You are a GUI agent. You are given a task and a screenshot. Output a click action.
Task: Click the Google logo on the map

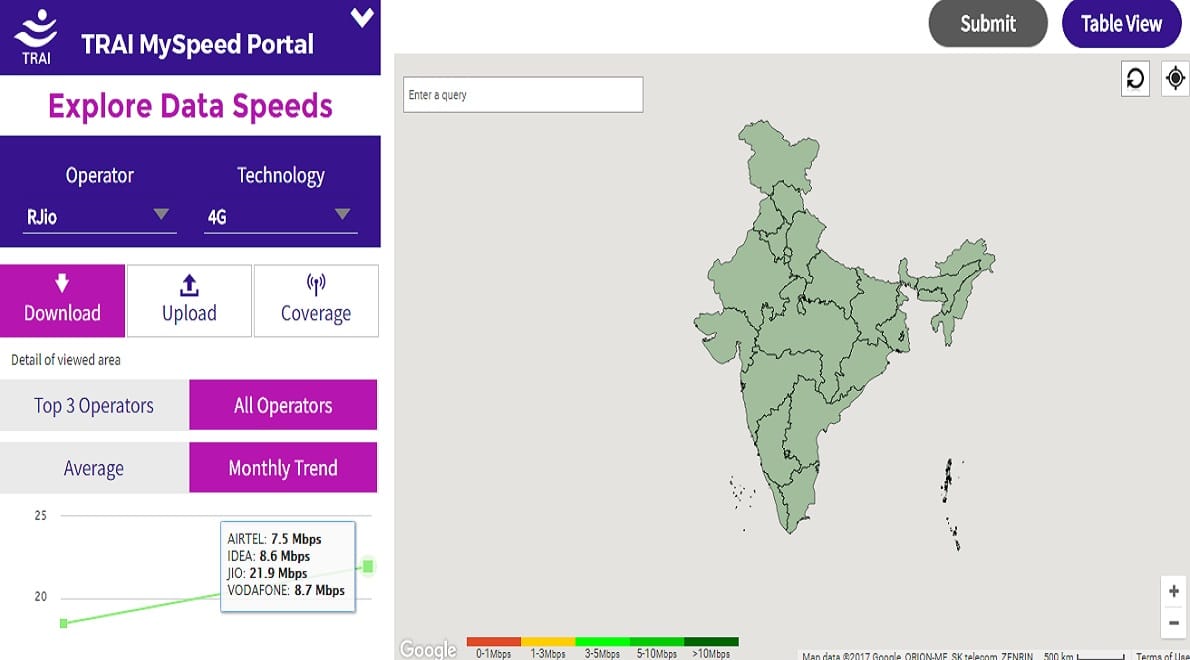428,649
